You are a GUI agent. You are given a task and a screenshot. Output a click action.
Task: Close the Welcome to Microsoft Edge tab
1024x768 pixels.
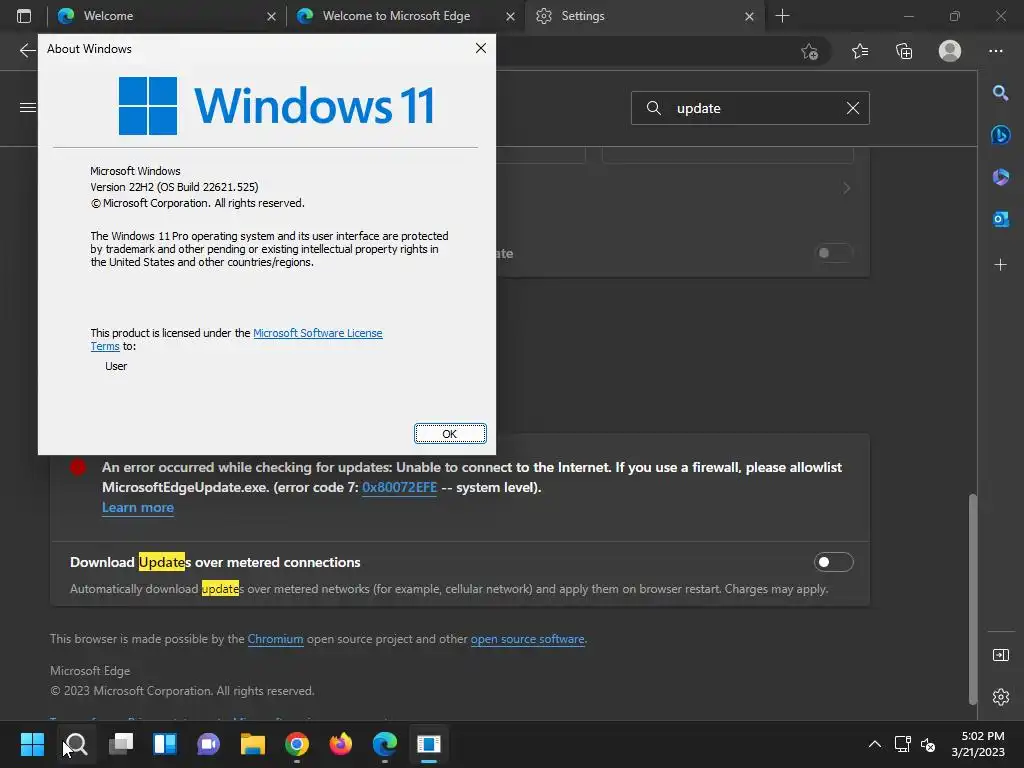click(510, 16)
